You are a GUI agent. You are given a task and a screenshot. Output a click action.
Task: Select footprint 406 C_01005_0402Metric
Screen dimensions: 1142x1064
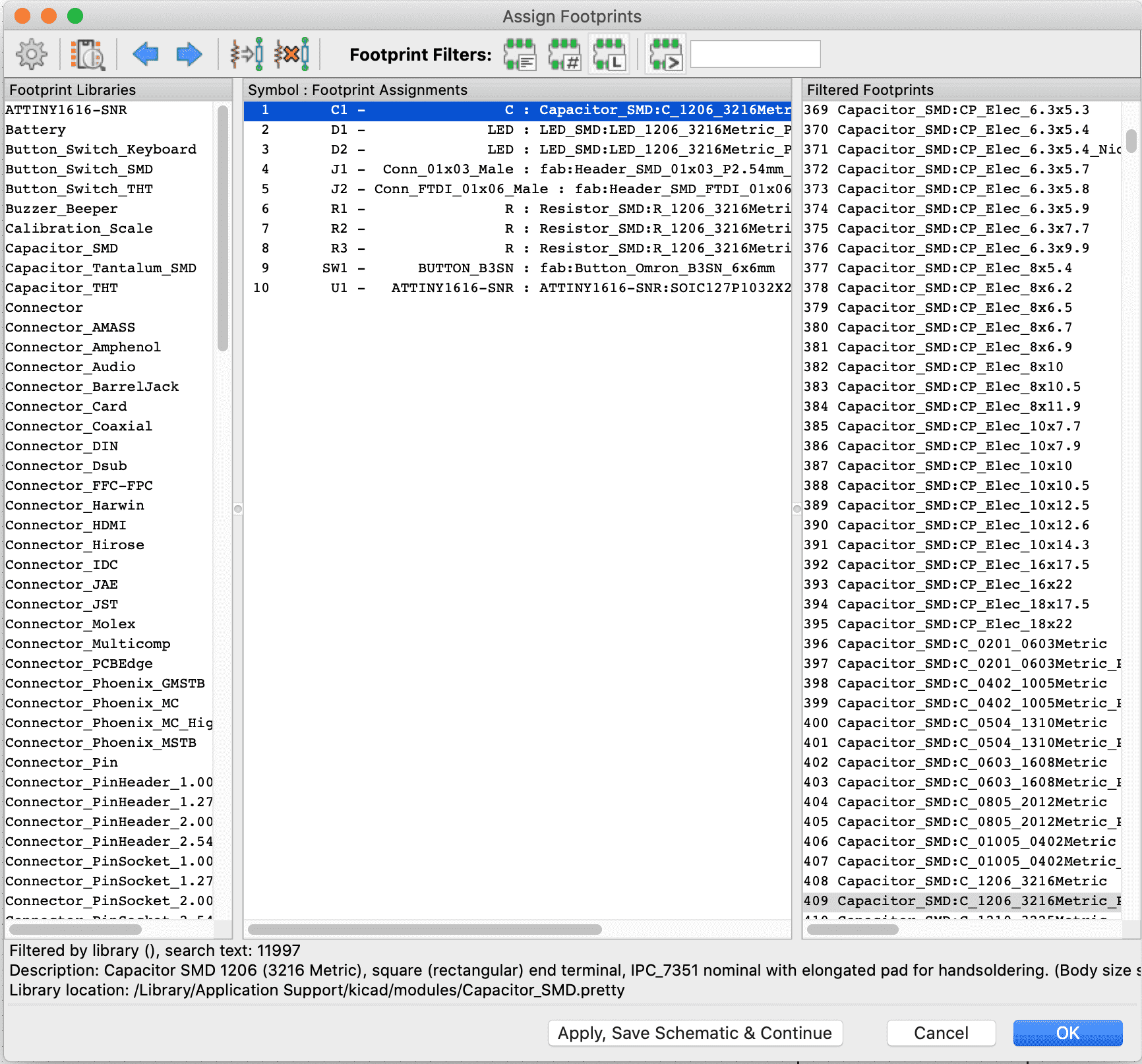pyautogui.click(x=962, y=841)
